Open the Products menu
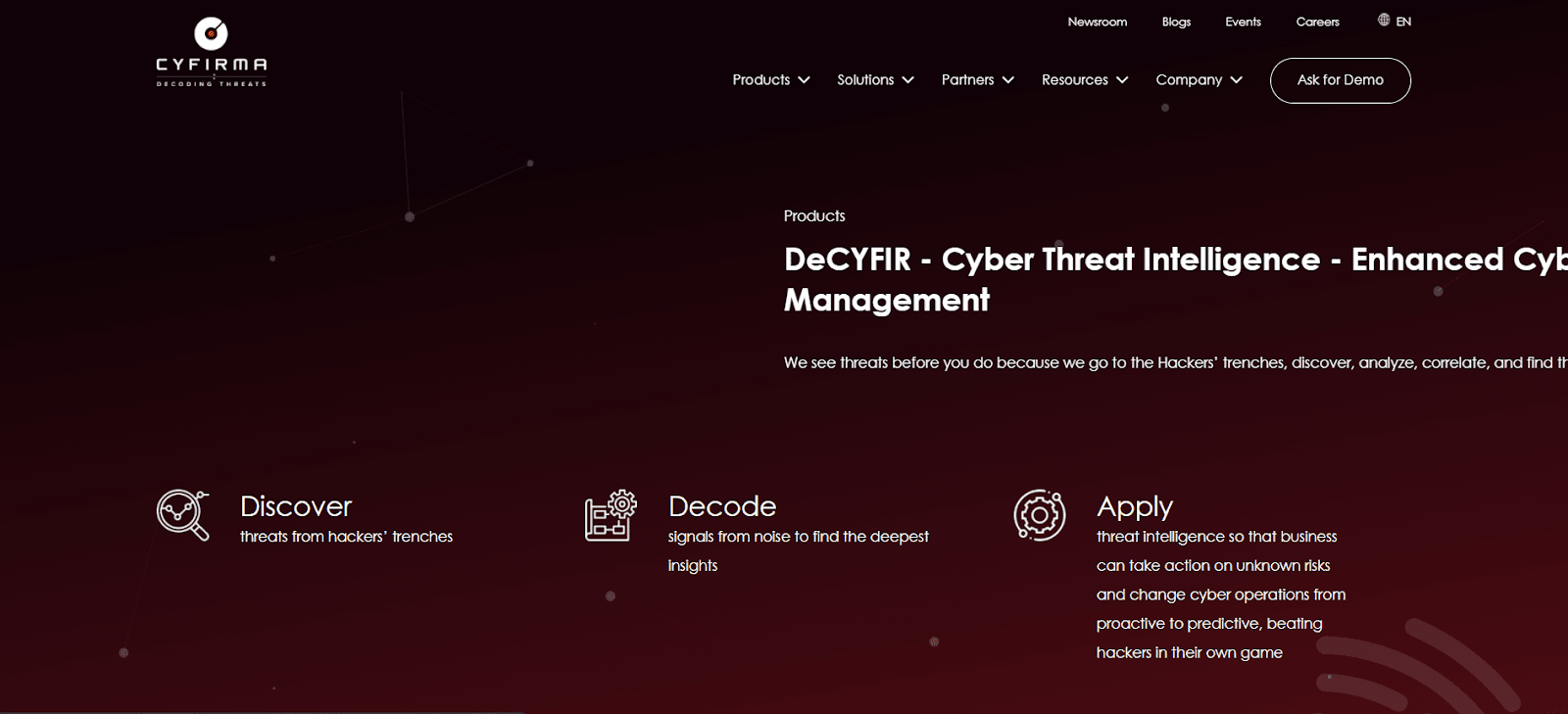 771,80
